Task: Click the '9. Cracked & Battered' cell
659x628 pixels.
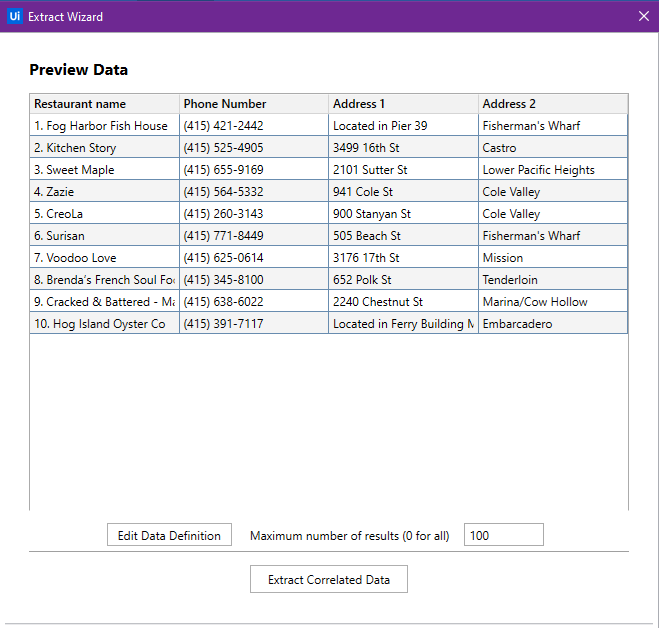Action: pos(105,301)
